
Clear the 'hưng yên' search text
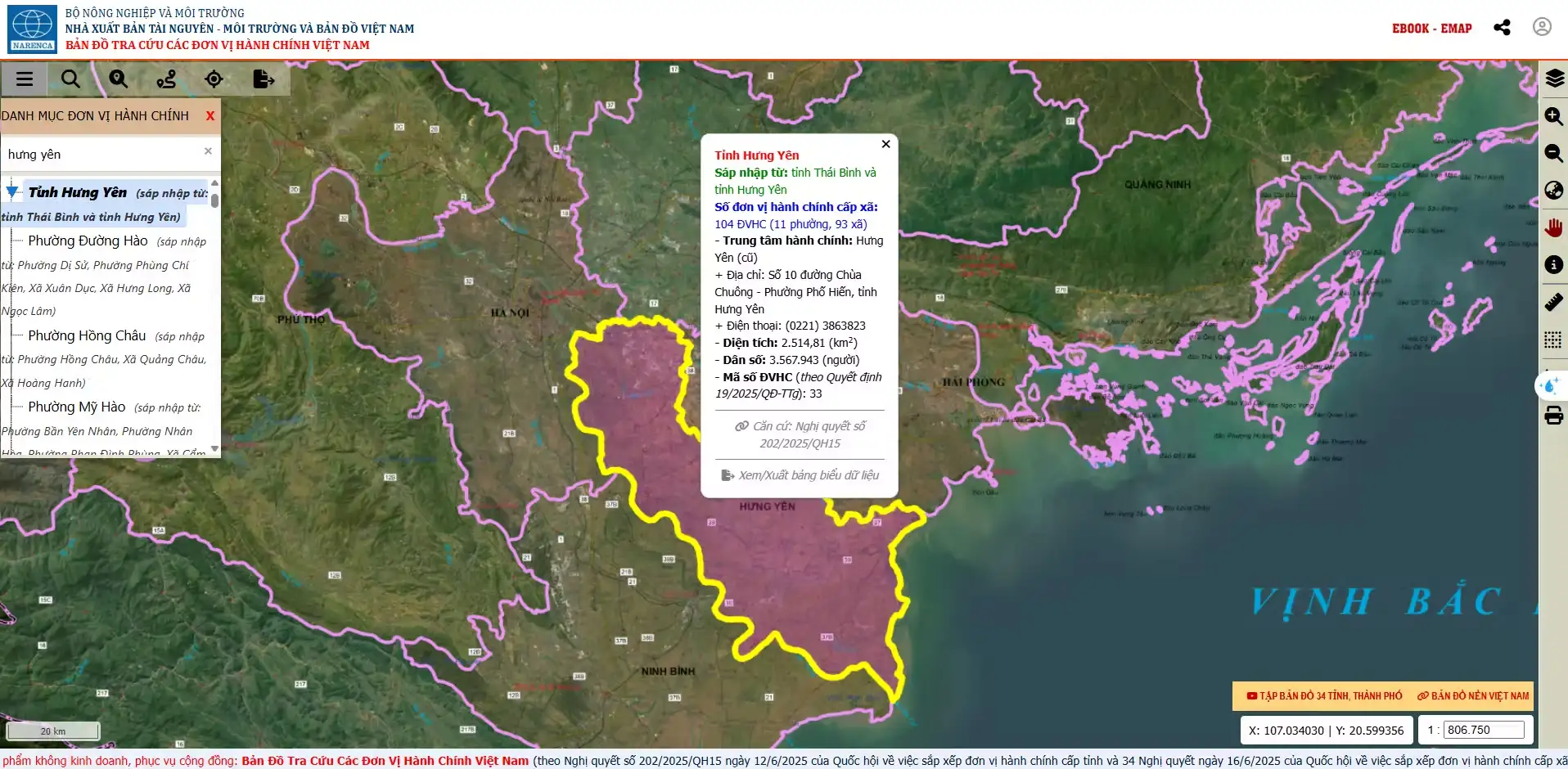(208, 151)
